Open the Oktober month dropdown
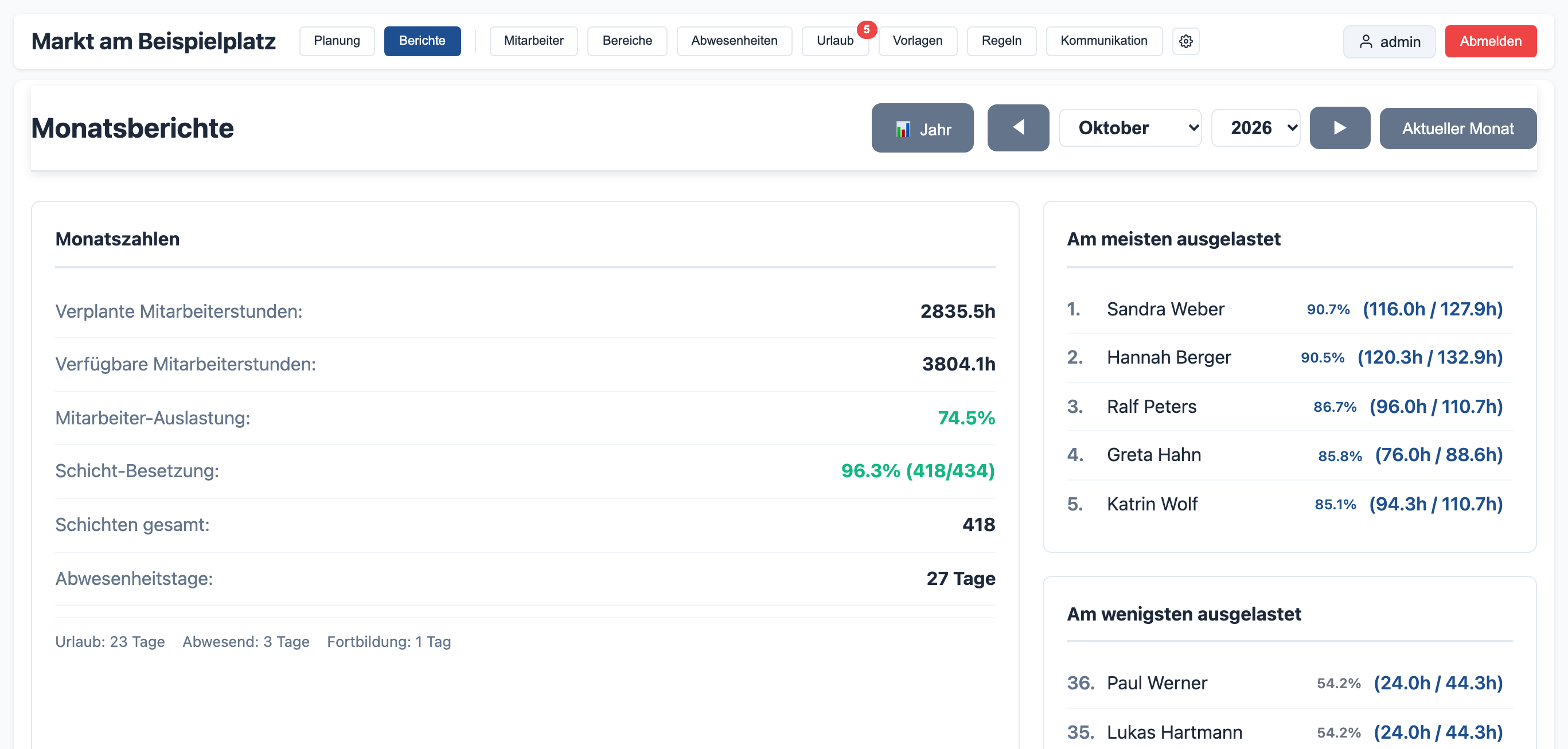The width and height of the screenshot is (1568, 749). tap(1130, 128)
